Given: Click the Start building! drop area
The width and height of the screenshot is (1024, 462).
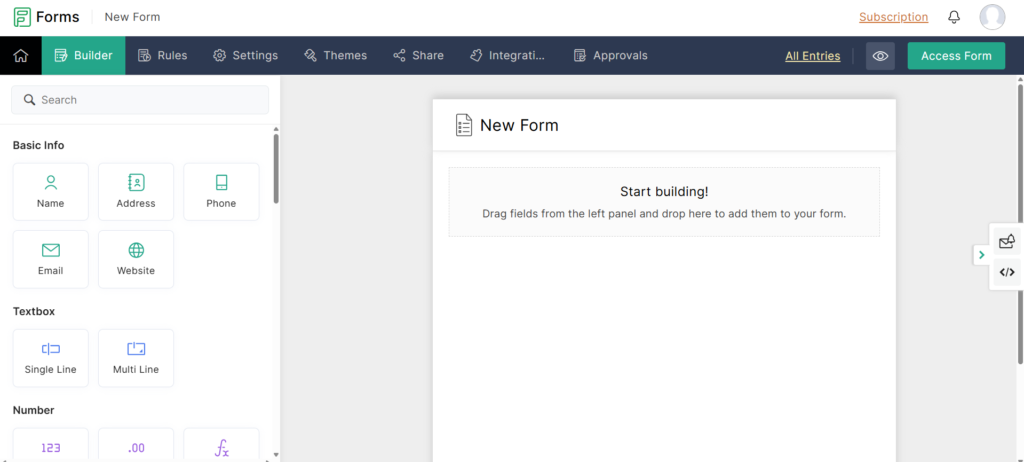Looking at the screenshot, I should pos(664,202).
